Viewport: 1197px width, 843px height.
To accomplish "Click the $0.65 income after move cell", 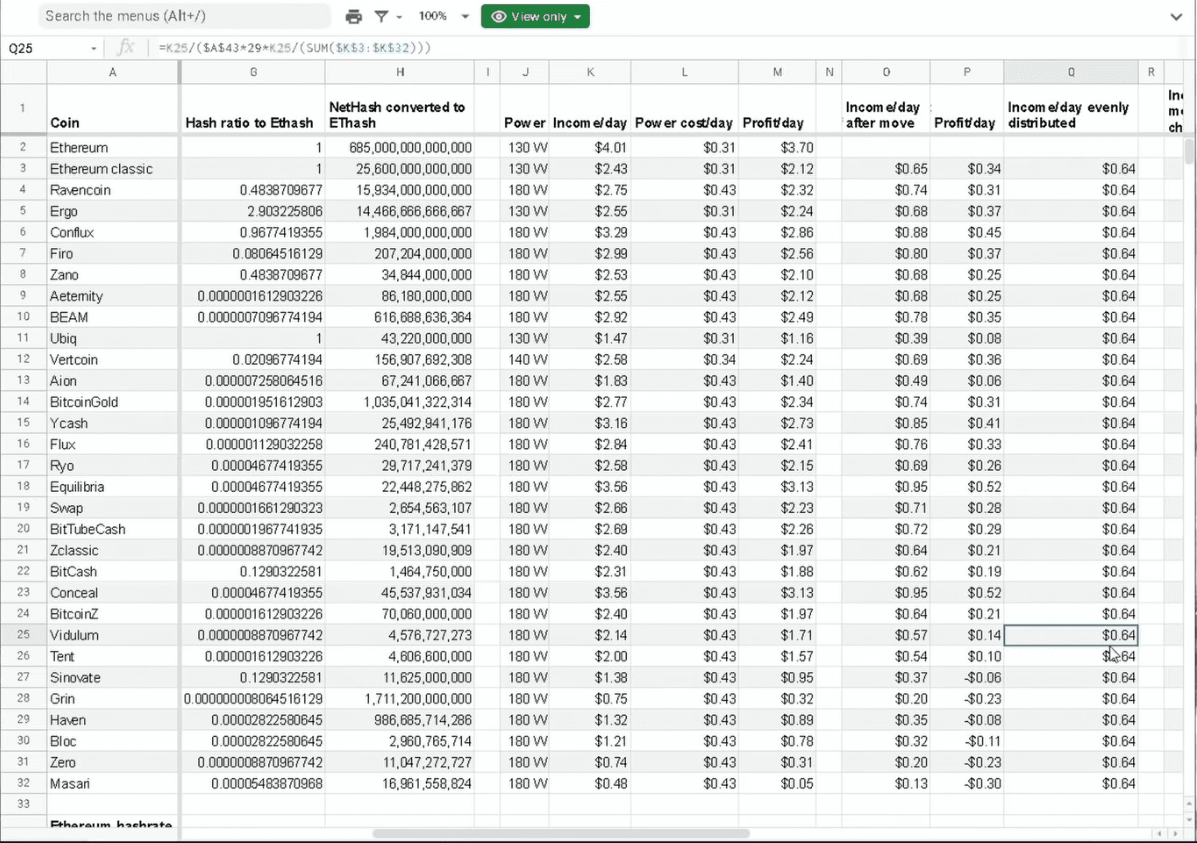I will tap(886, 169).
